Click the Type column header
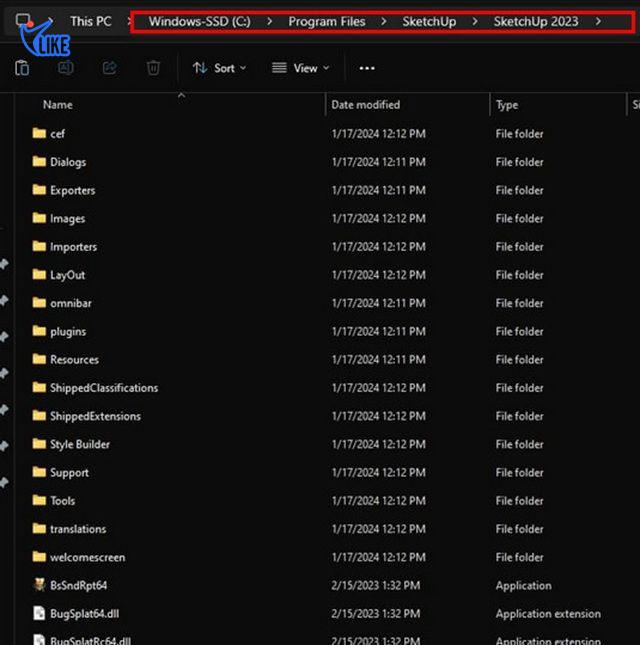640x645 pixels. click(507, 105)
